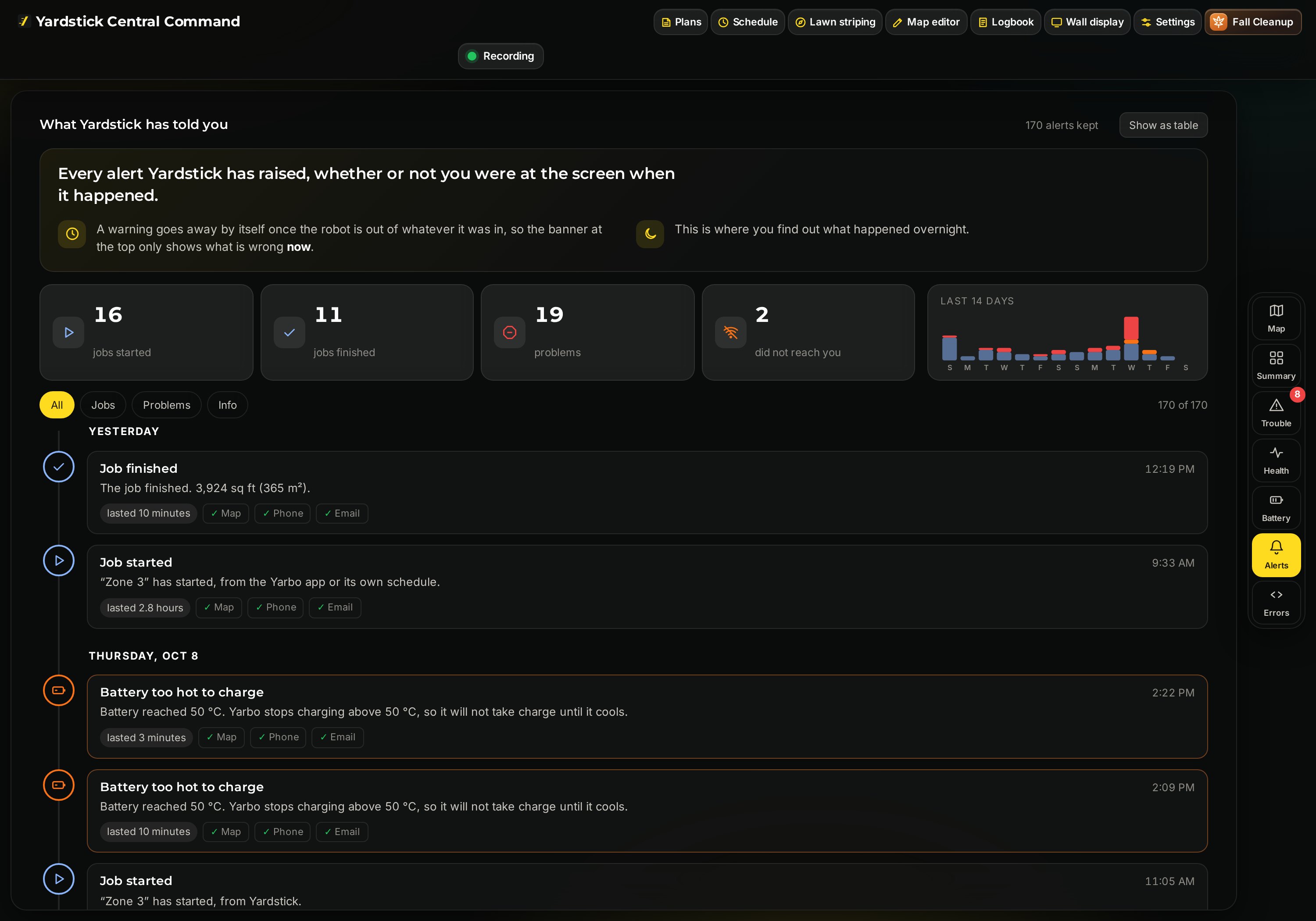Select the All filter chip
The height and width of the screenshot is (921, 1316).
click(x=57, y=405)
